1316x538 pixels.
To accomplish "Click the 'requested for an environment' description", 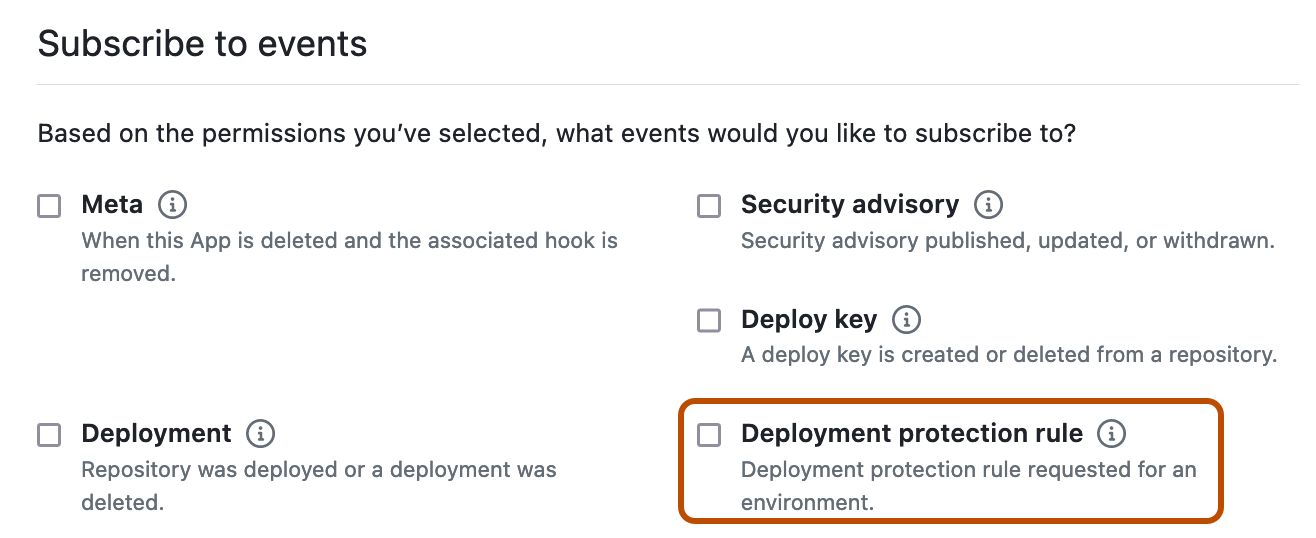I will coord(968,470).
